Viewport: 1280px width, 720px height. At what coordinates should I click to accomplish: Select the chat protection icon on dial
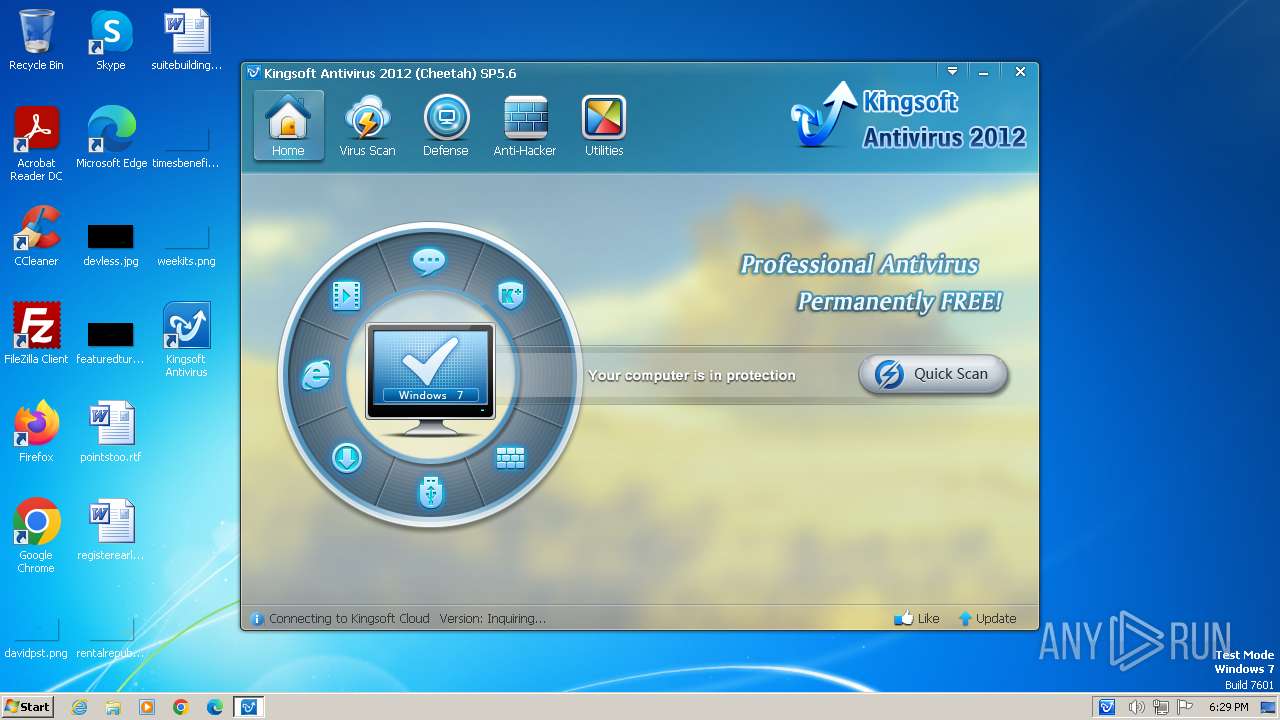click(429, 262)
